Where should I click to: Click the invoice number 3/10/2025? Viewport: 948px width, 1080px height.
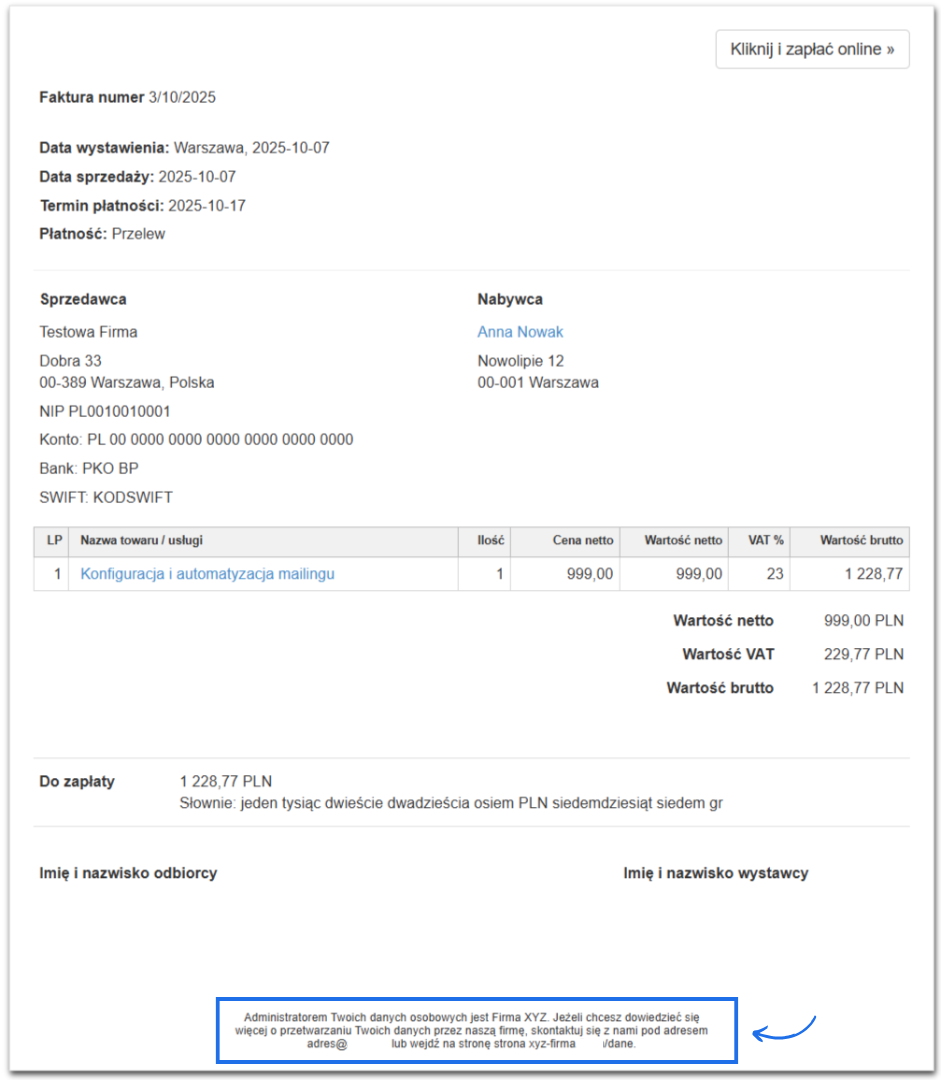point(182,98)
